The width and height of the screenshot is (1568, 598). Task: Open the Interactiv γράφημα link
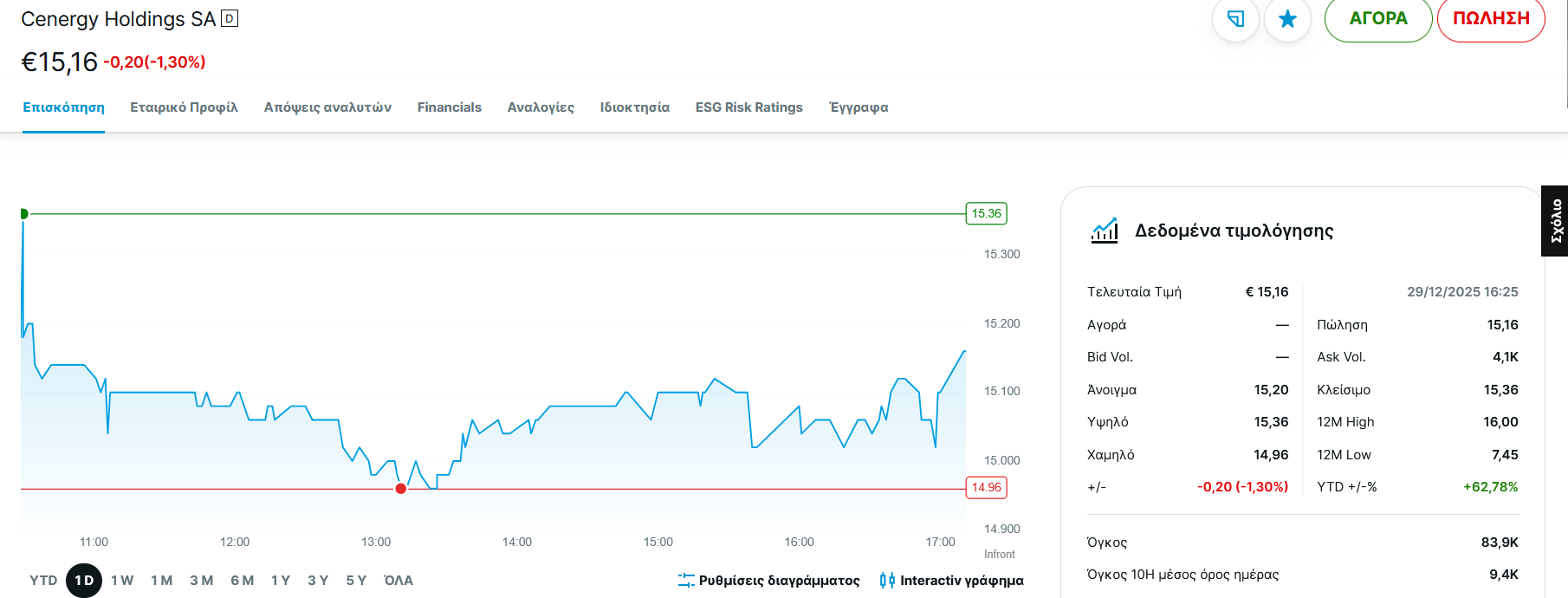click(962, 581)
